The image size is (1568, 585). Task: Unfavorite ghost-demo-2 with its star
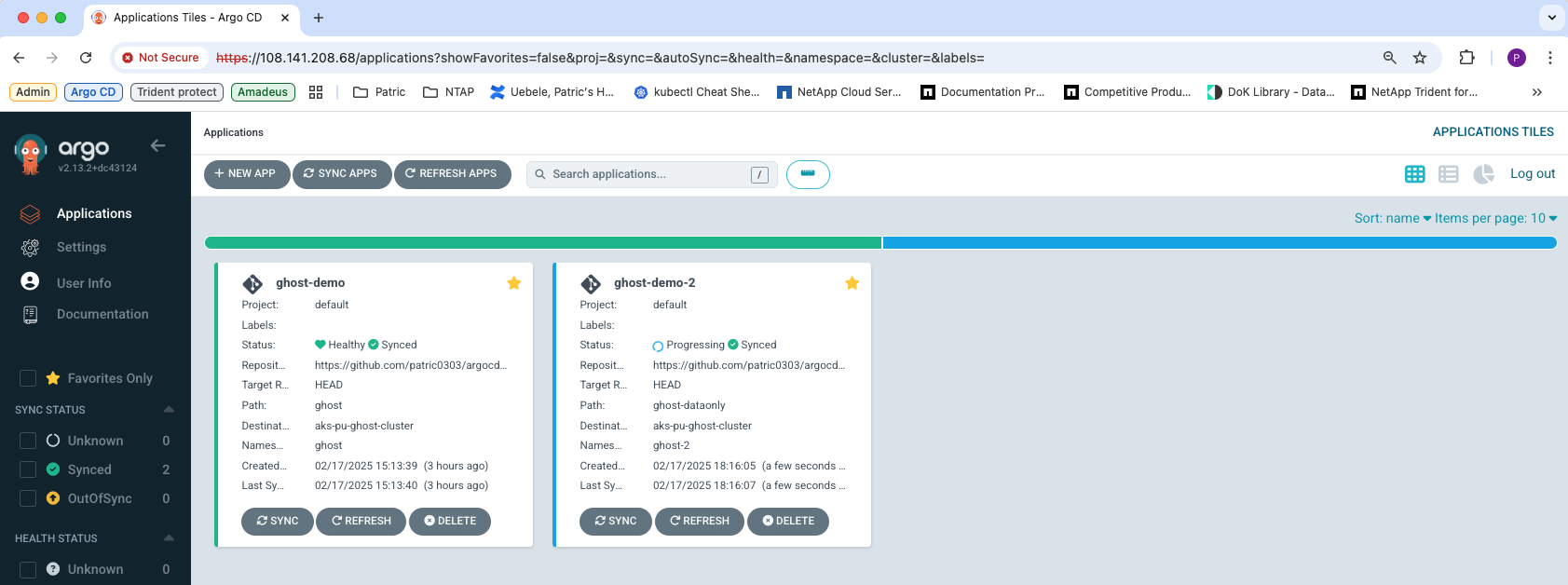pyautogui.click(x=852, y=283)
